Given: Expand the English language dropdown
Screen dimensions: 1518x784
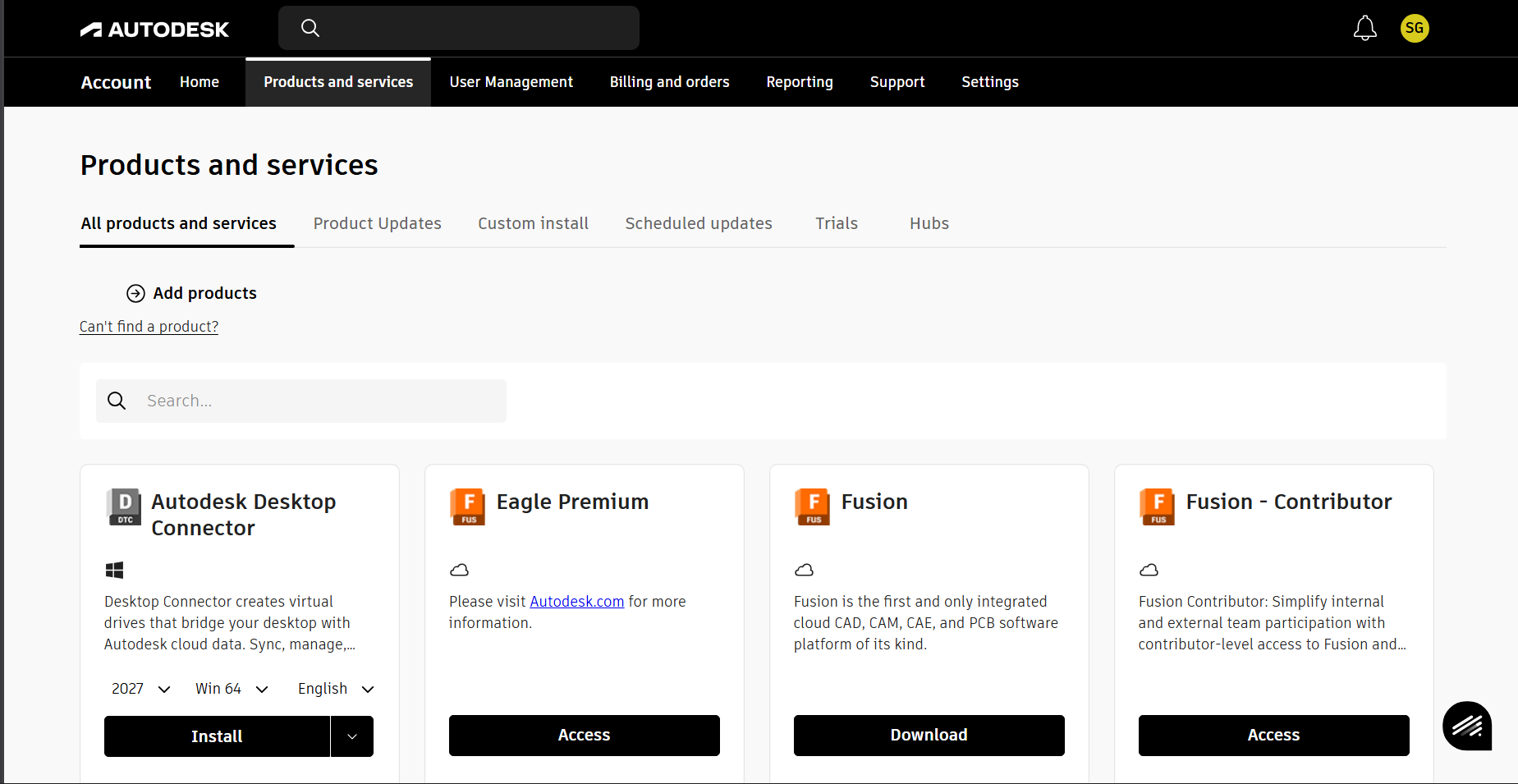Looking at the screenshot, I should click(336, 689).
